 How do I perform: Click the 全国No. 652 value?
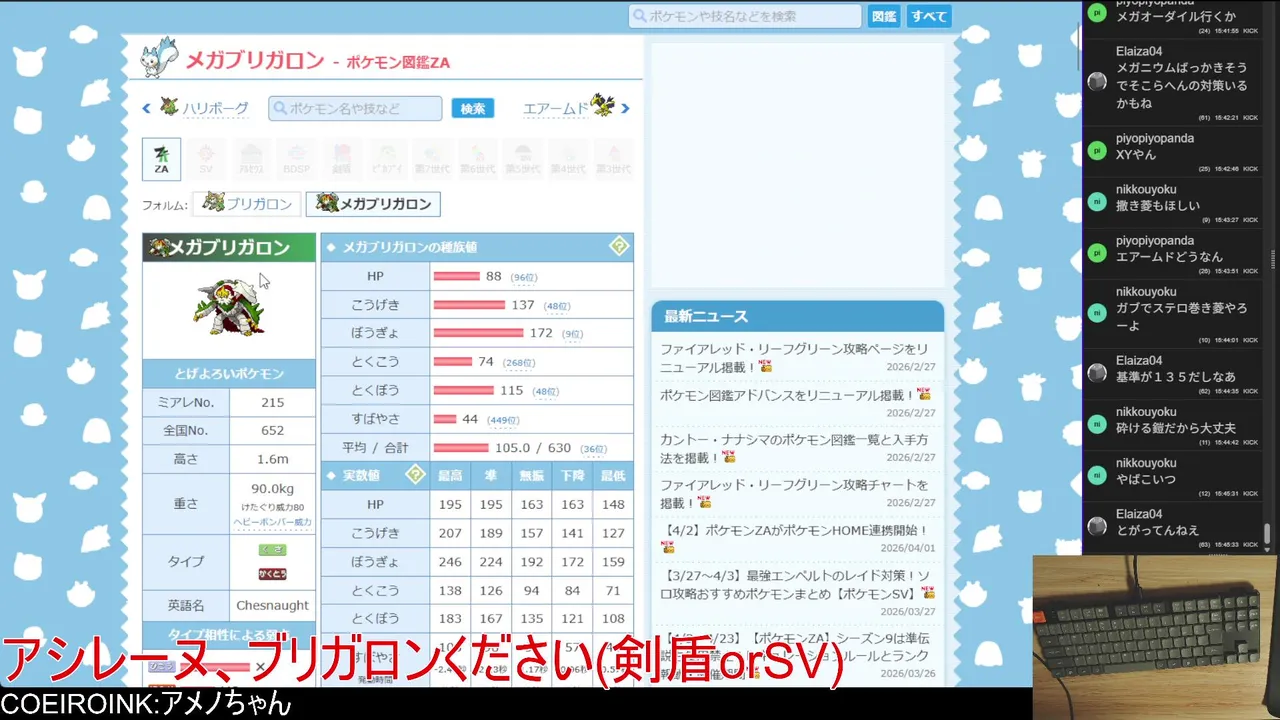click(272, 431)
